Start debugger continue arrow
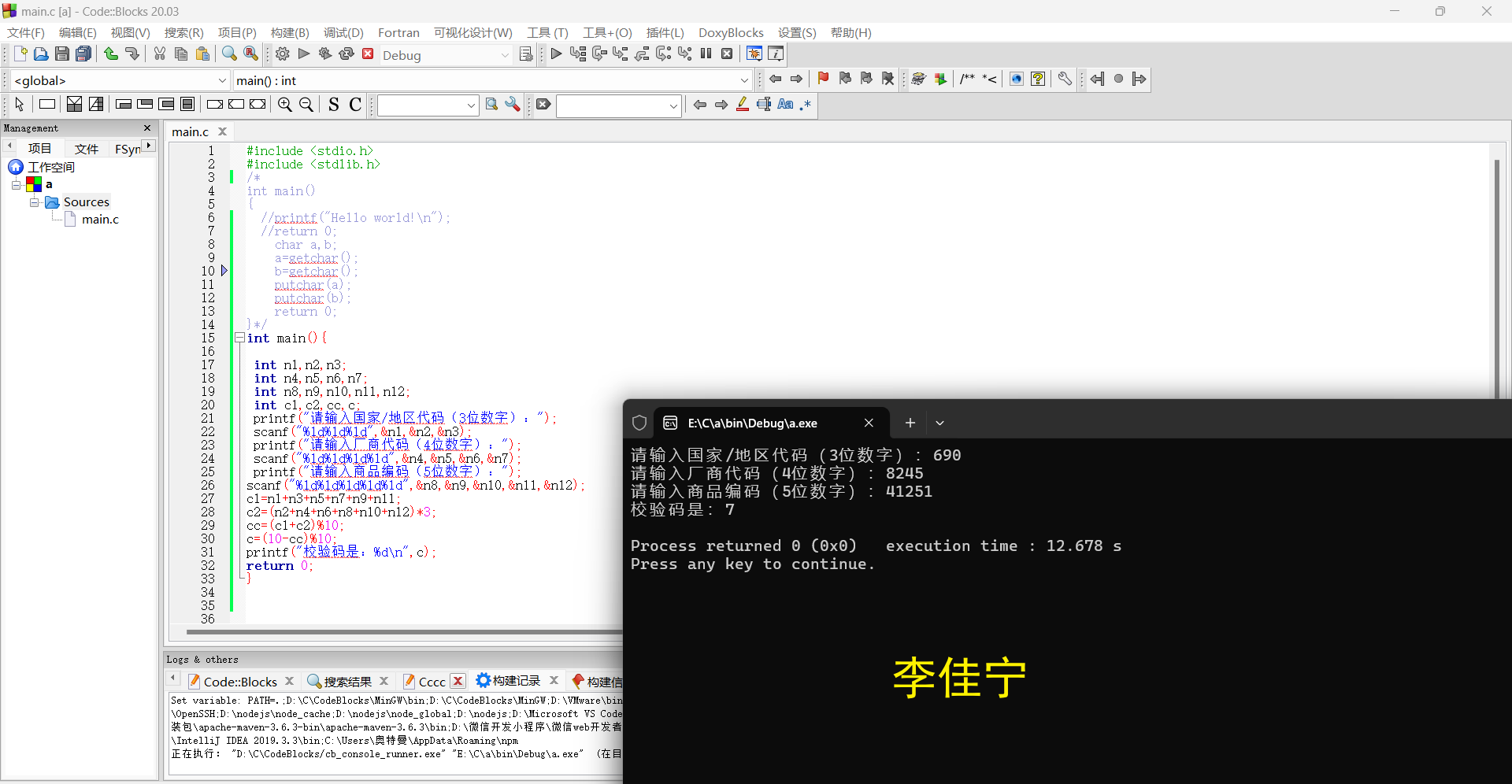Screen dimensions: 1512x784 [x=556, y=54]
